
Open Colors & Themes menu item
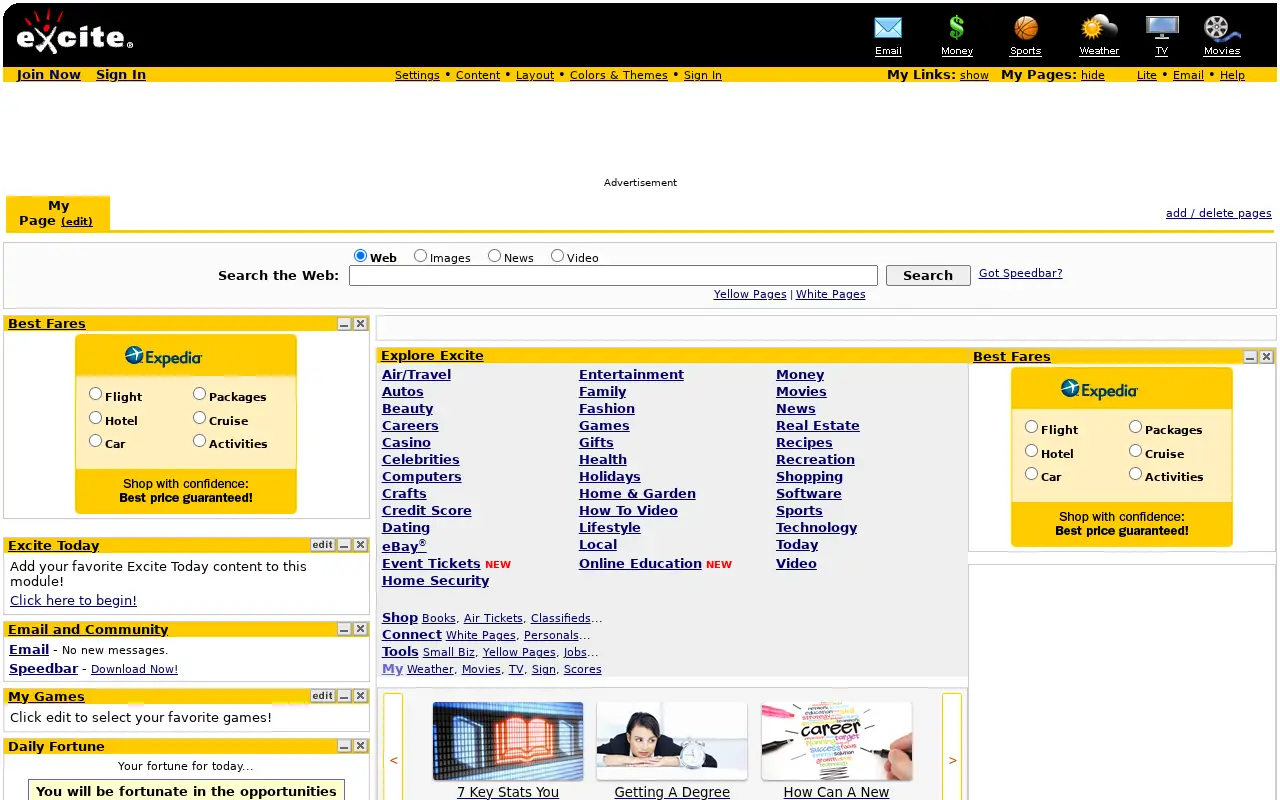[619, 75]
